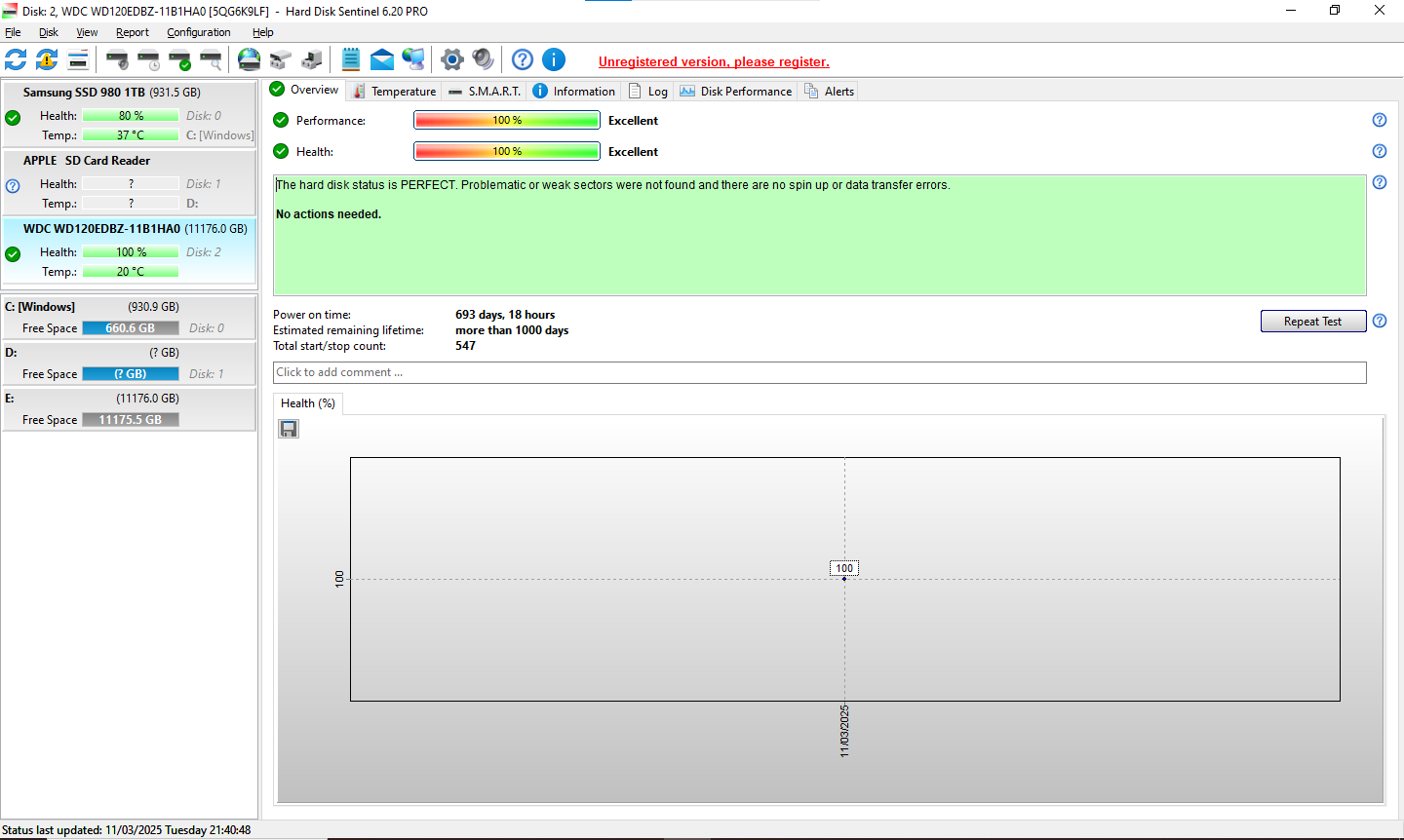Screen dimensions: 1404x840
Task: Click the blue envelope email icon
Action: pos(382,59)
